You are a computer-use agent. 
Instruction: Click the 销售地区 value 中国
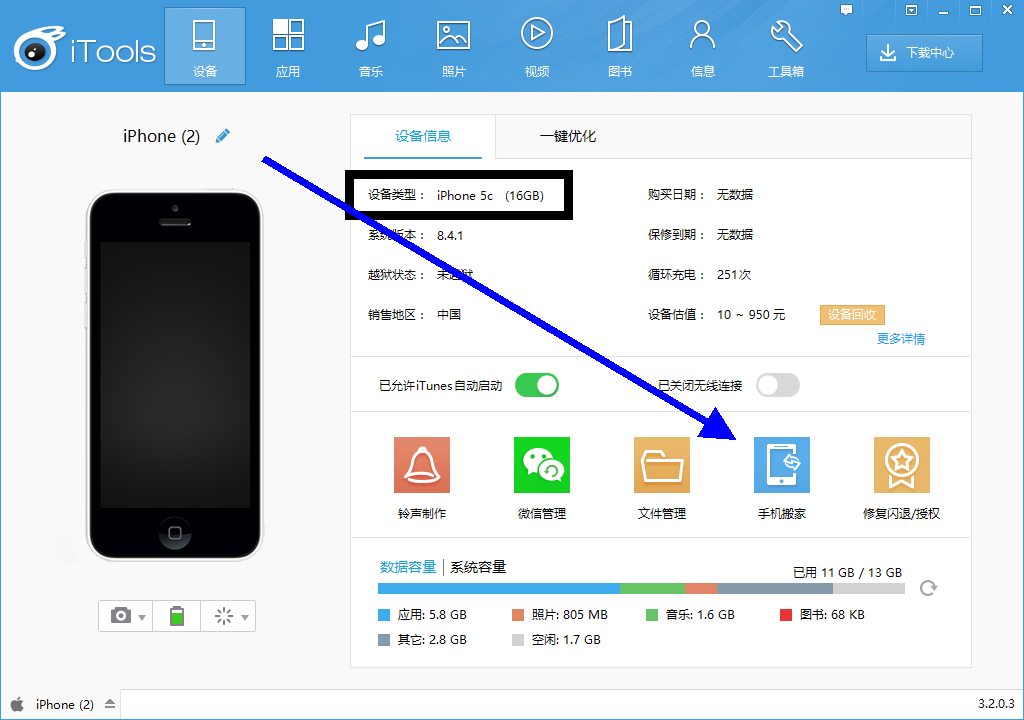click(449, 314)
